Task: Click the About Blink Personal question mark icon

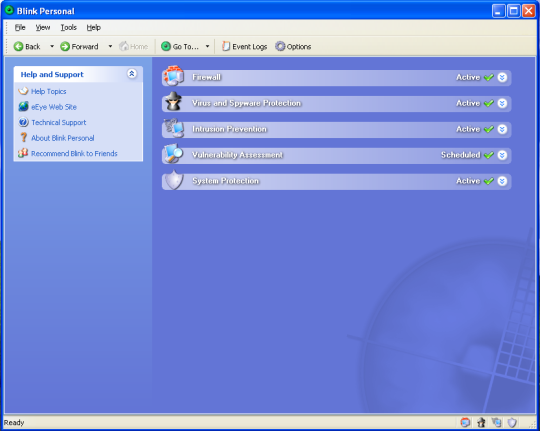Action: point(23,138)
